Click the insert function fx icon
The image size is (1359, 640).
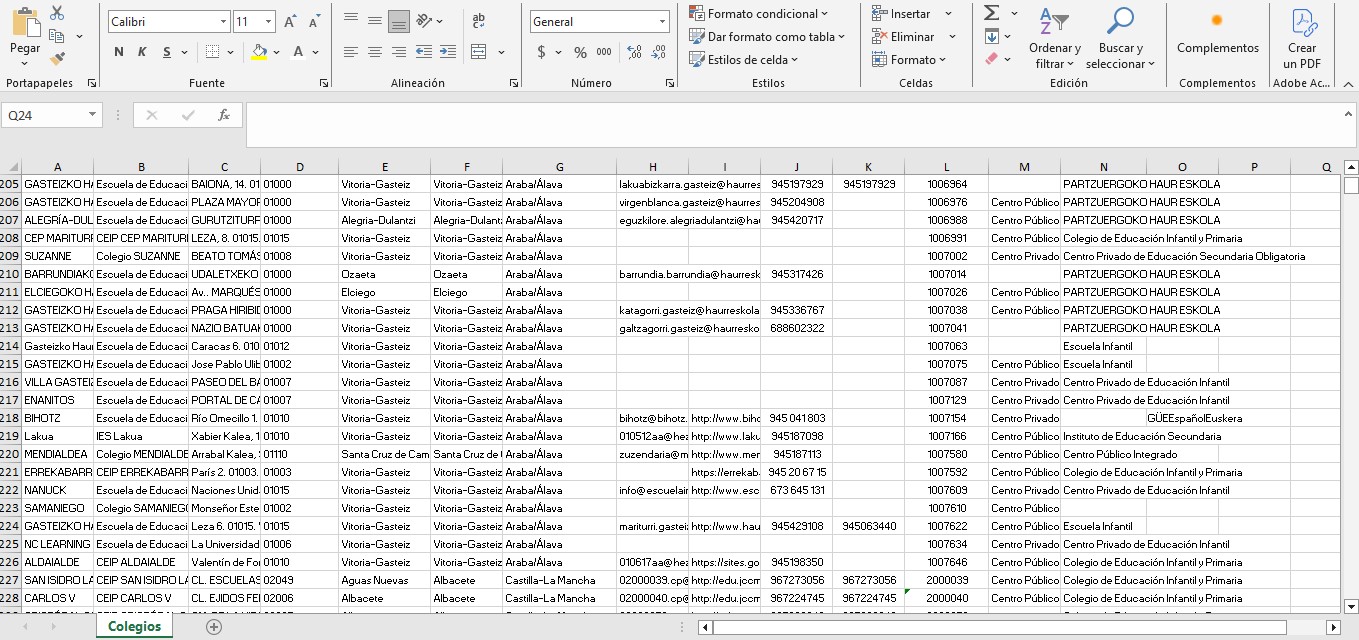tap(224, 115)
